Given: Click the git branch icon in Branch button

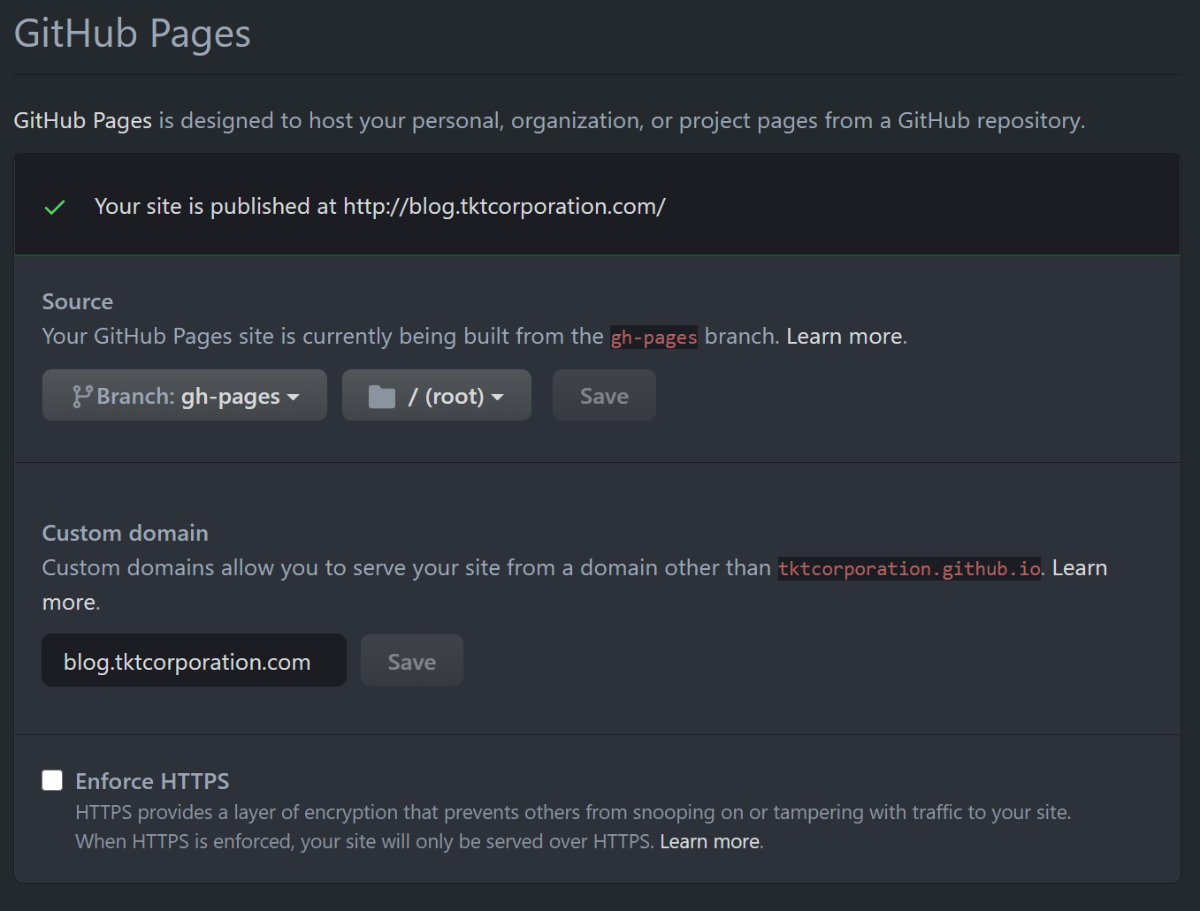Looking at the screenshot, I should click(x=82, y=397).
